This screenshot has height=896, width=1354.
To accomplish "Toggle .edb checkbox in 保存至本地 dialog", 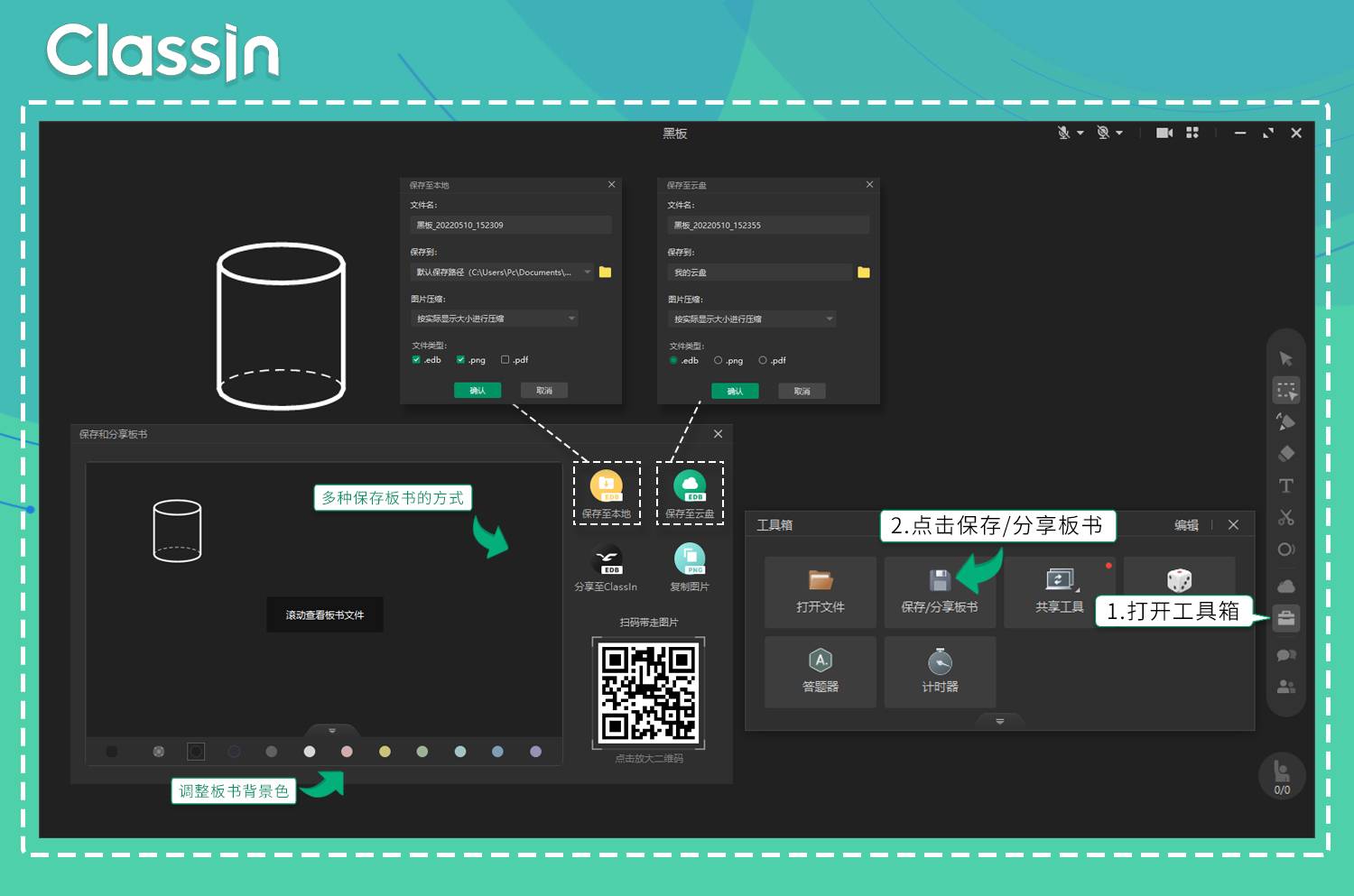I will (416, 360).
